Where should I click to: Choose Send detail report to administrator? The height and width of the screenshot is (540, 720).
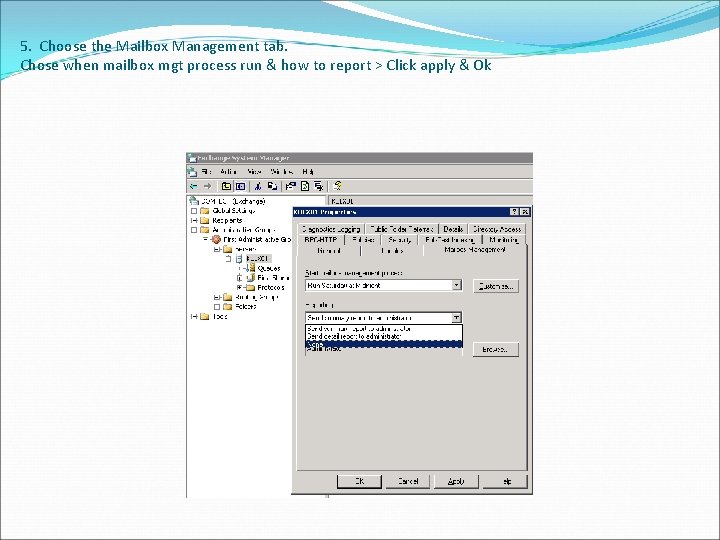click(x=383, y=336)
